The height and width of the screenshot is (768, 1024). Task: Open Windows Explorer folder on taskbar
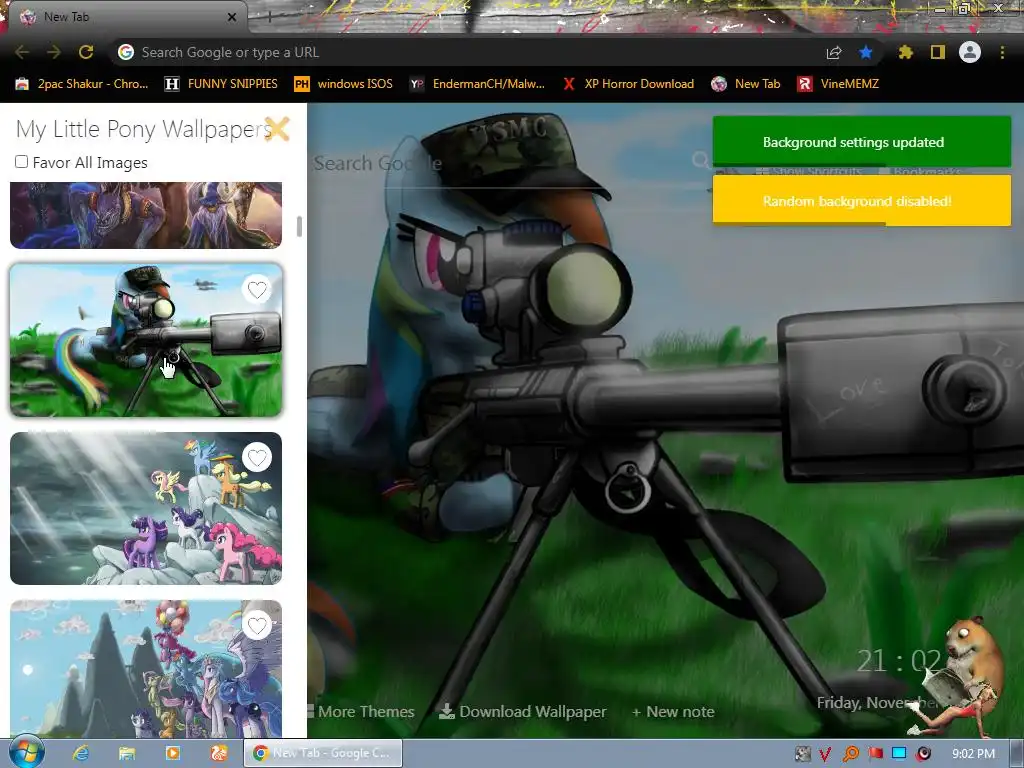(x=127, y=753)
